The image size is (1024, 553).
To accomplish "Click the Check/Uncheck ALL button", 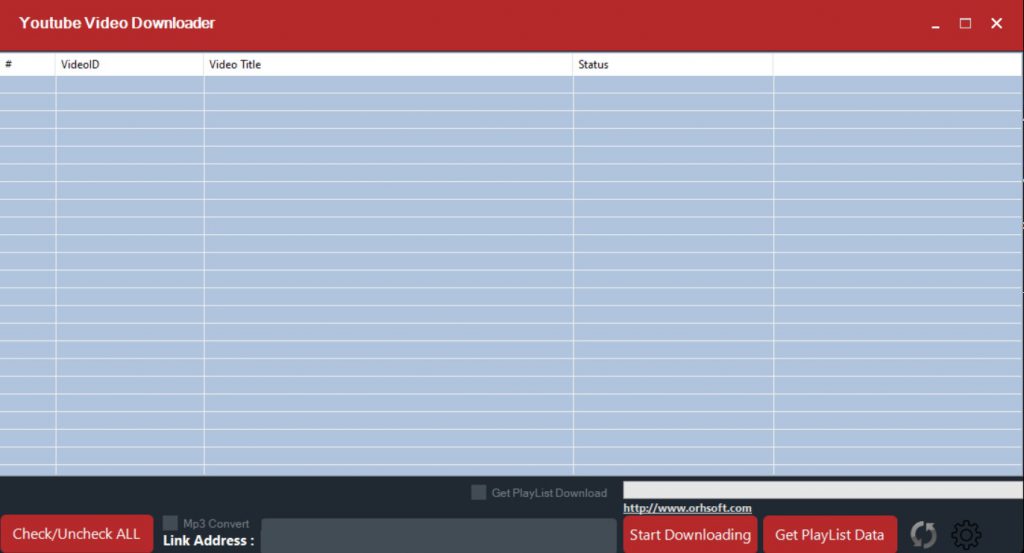I will [x=76, y=534].
